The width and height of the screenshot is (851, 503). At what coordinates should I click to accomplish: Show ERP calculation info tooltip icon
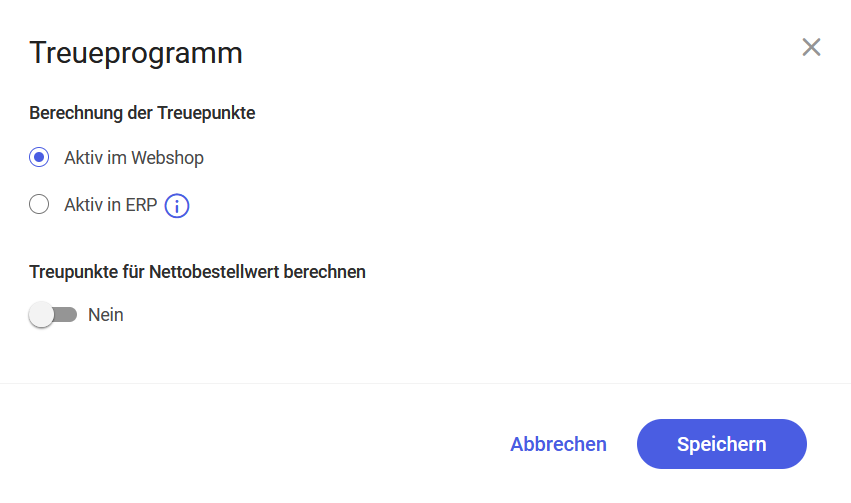pos(177,206)
